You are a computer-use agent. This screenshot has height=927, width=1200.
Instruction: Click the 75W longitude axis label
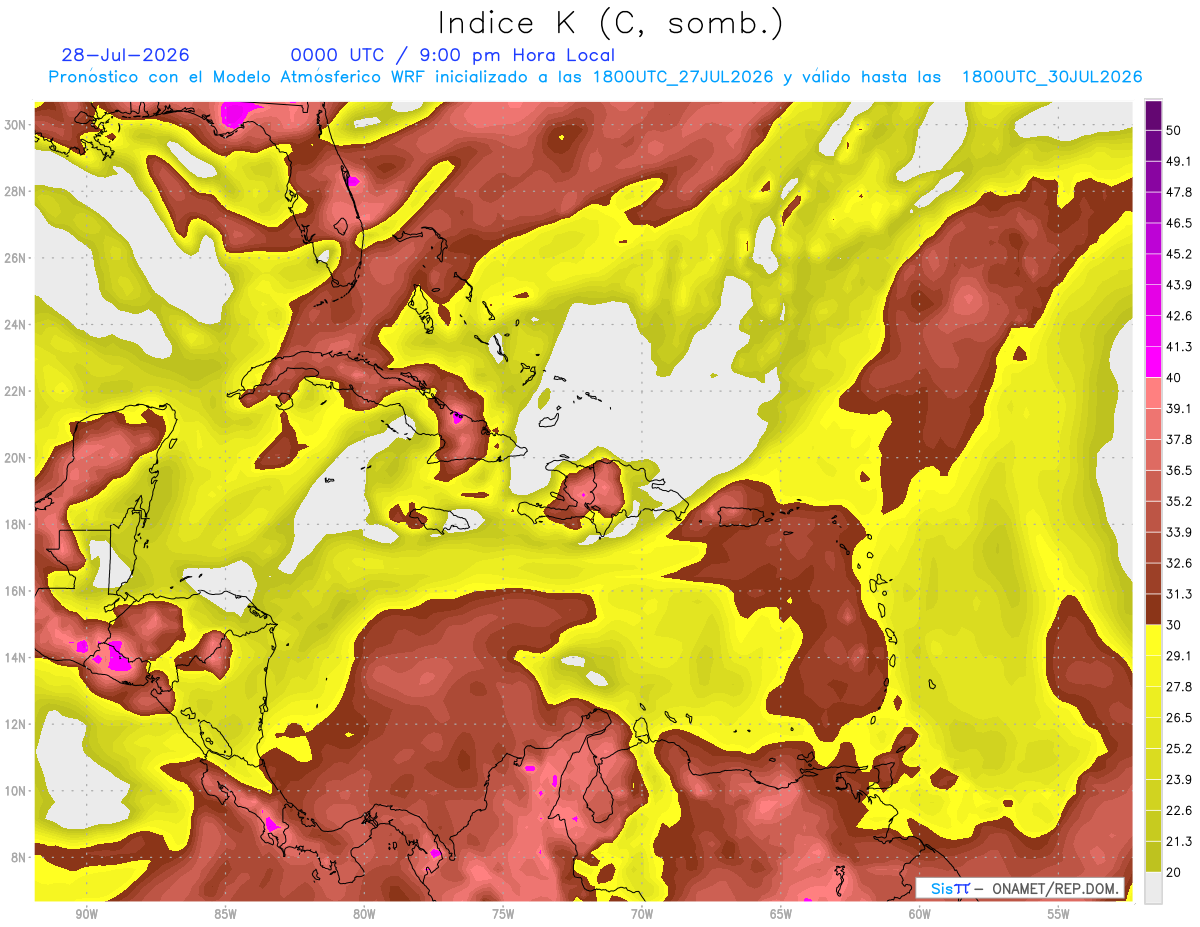point(503,914)
